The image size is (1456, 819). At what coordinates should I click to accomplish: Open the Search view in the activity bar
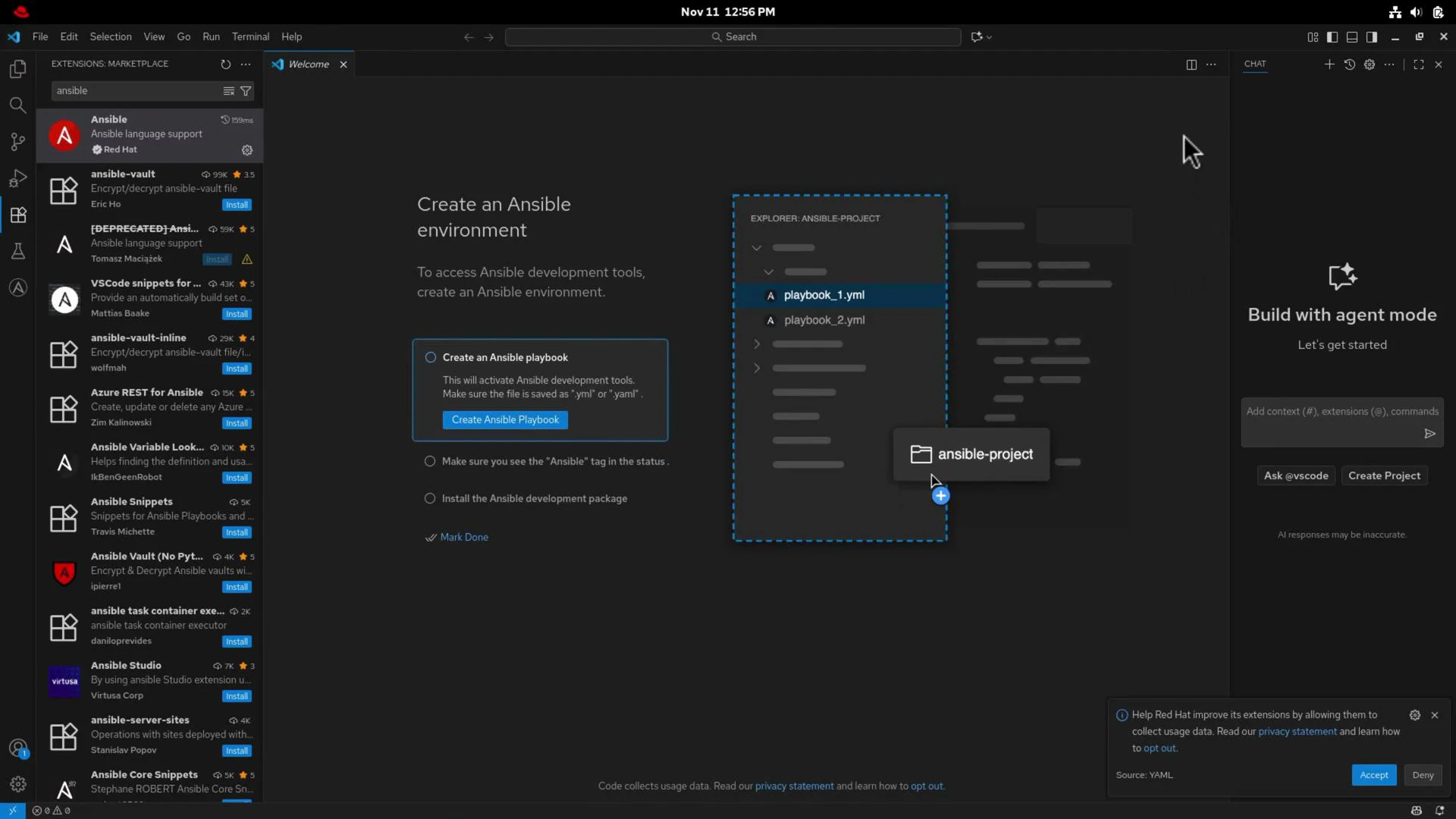click(x=17, y=105)
